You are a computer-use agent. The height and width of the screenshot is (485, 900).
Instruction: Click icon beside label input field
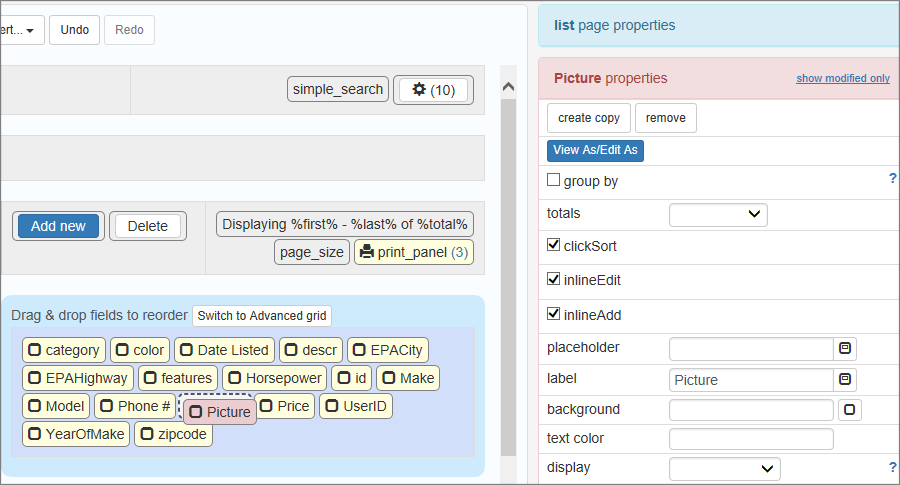click(x=845, y=379)
